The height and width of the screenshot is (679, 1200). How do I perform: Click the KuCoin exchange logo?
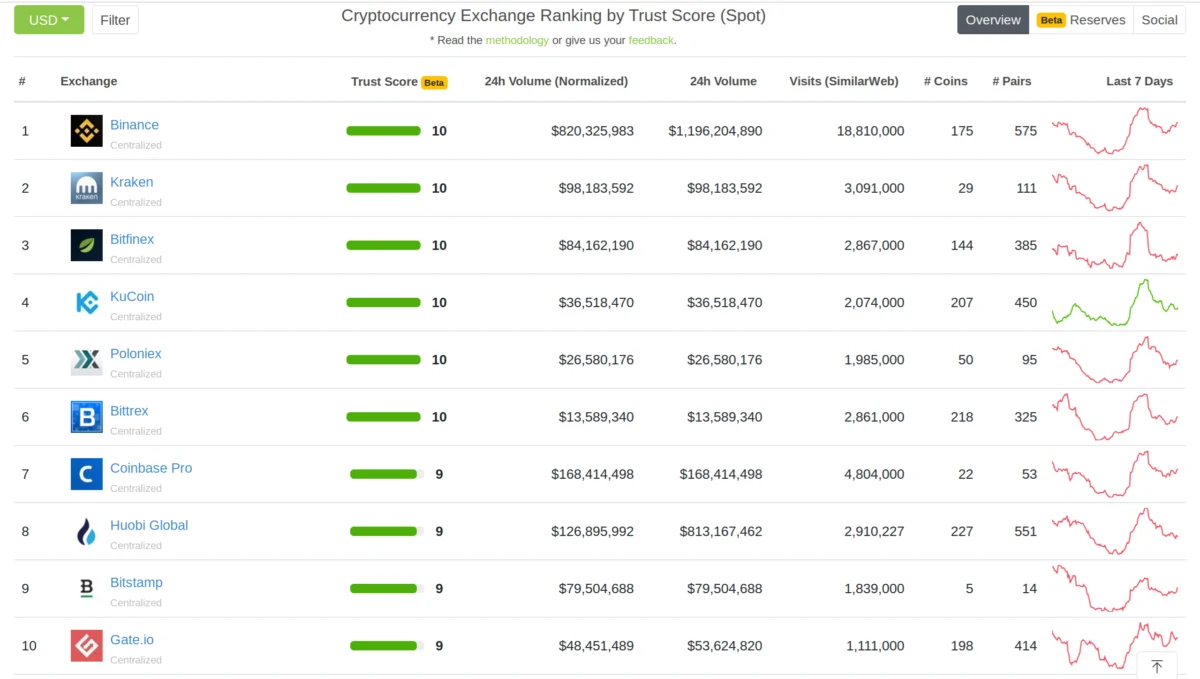click(x=86, y=302)
